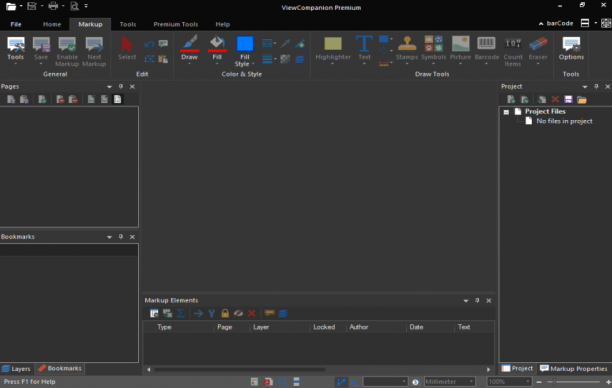Click red X remove icon in Project toolbar

[555, 100]
